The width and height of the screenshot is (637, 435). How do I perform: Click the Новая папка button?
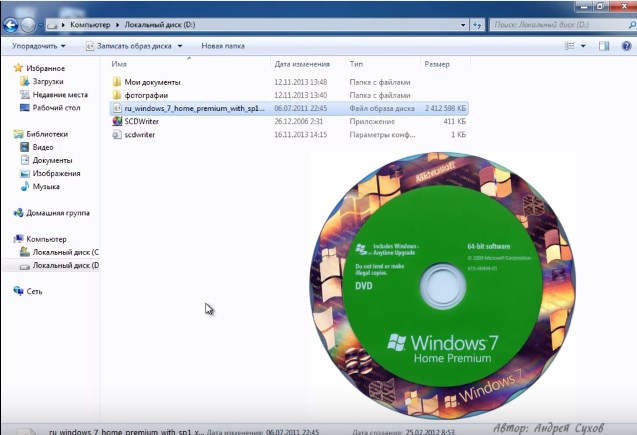click(x=223, y=46)
